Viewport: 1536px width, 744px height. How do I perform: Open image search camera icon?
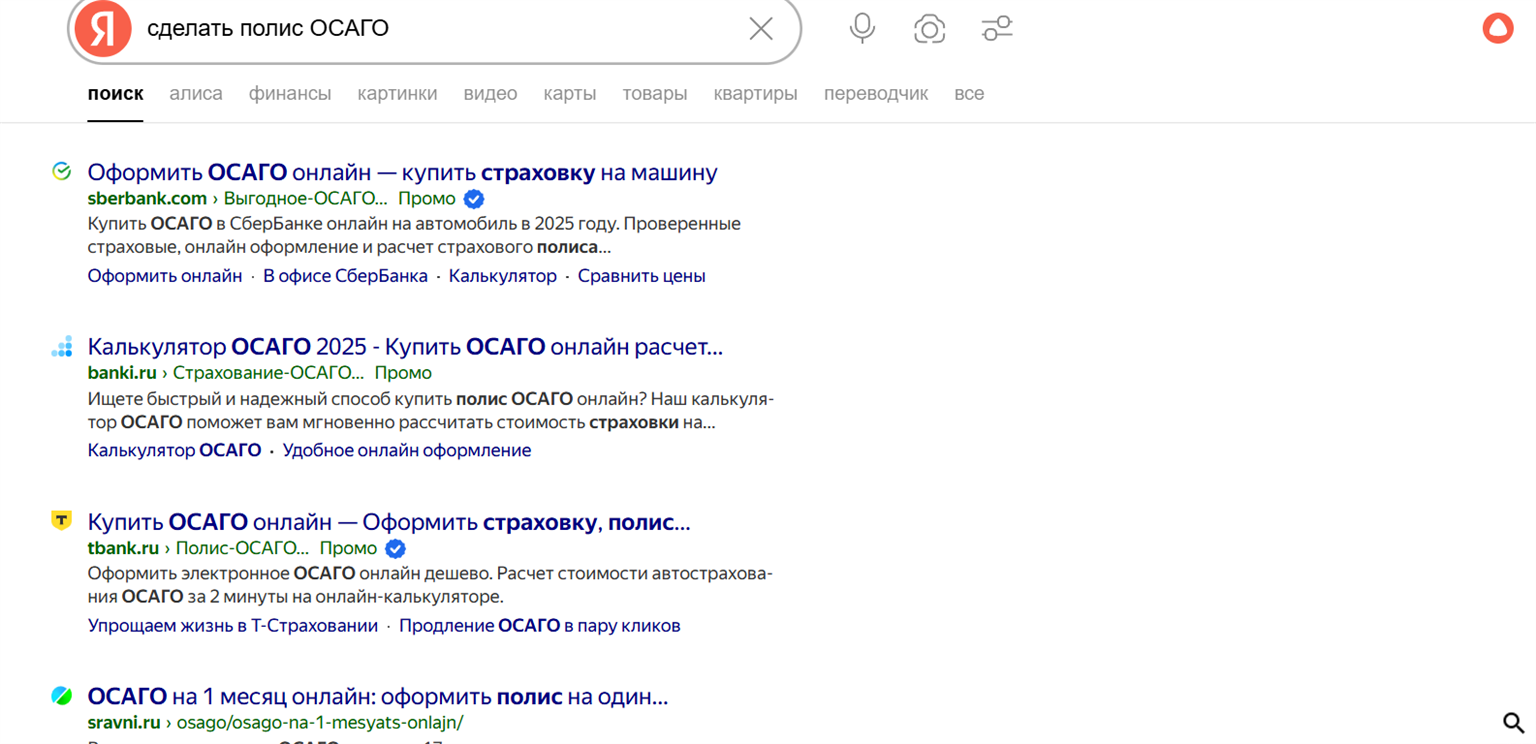pos(930,29)
